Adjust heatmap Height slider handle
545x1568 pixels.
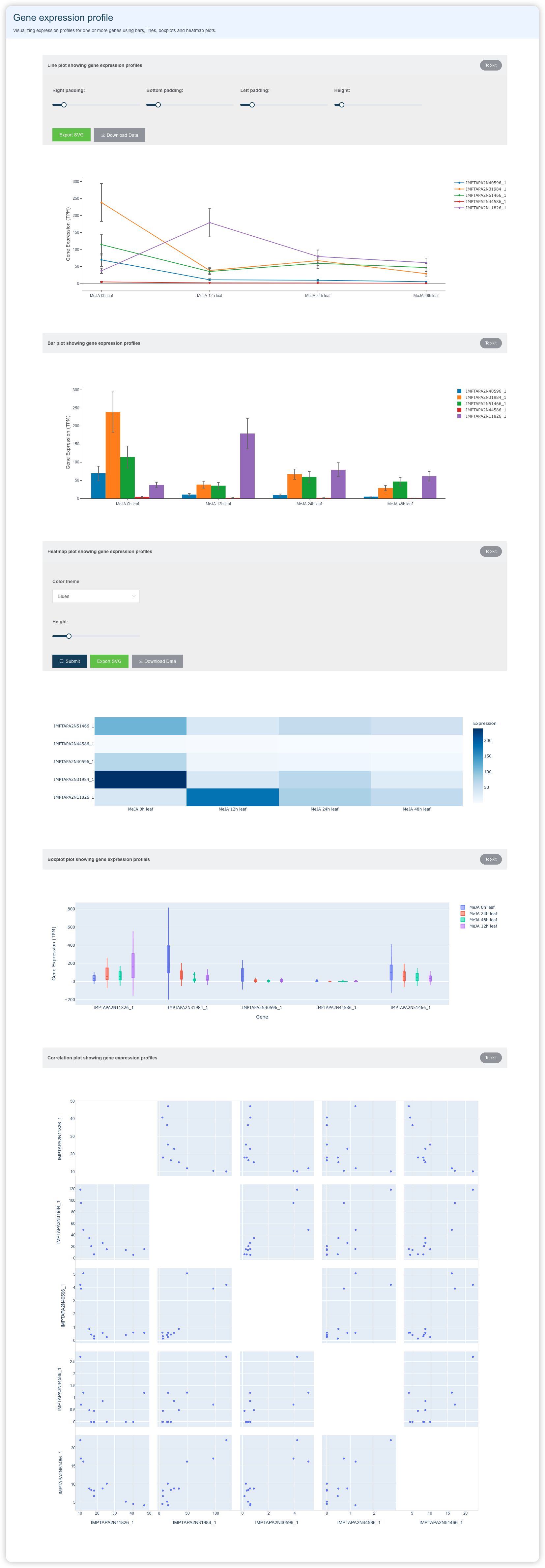[x=69, y=636]
